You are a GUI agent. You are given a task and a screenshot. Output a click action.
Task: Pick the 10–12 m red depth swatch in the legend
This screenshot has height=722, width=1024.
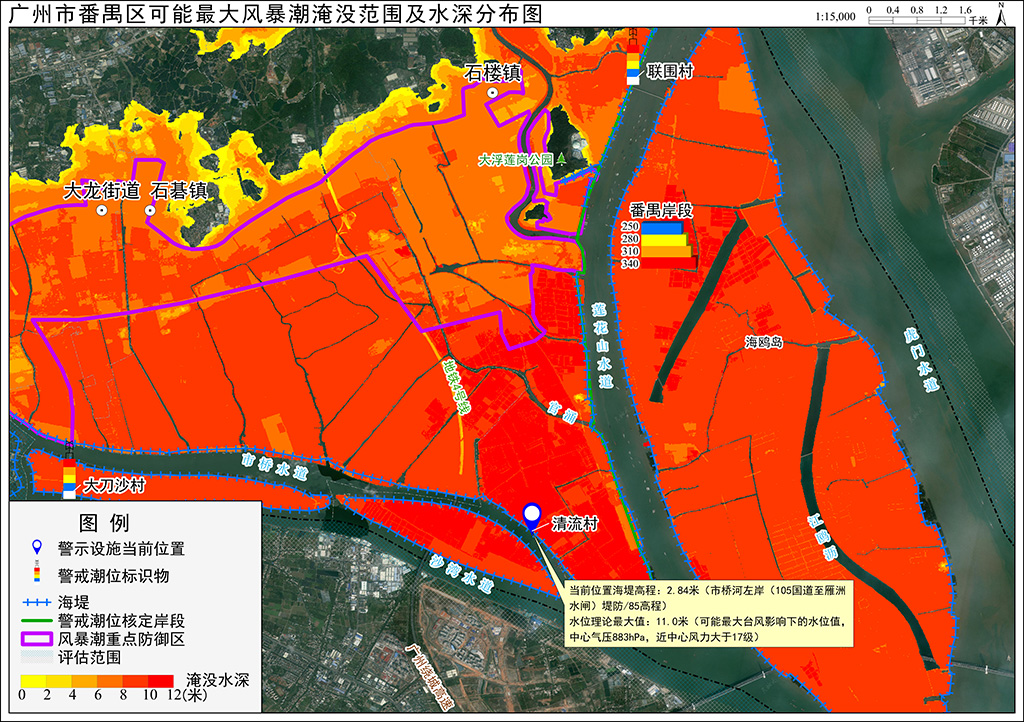pos(161,681)
